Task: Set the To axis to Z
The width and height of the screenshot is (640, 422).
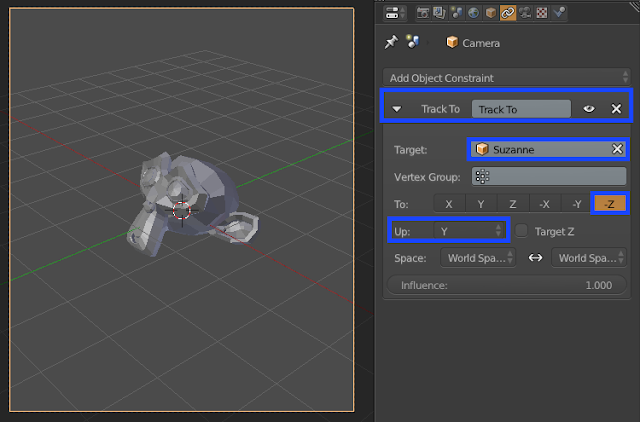Action: 513,204
